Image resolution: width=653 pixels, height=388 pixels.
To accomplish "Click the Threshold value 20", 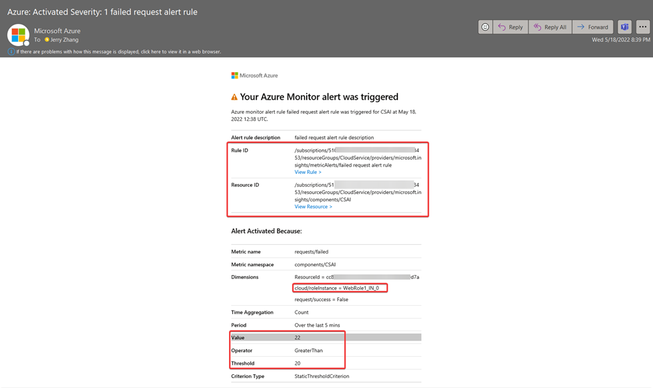I will pyautogui.click(x=297, y=363).
